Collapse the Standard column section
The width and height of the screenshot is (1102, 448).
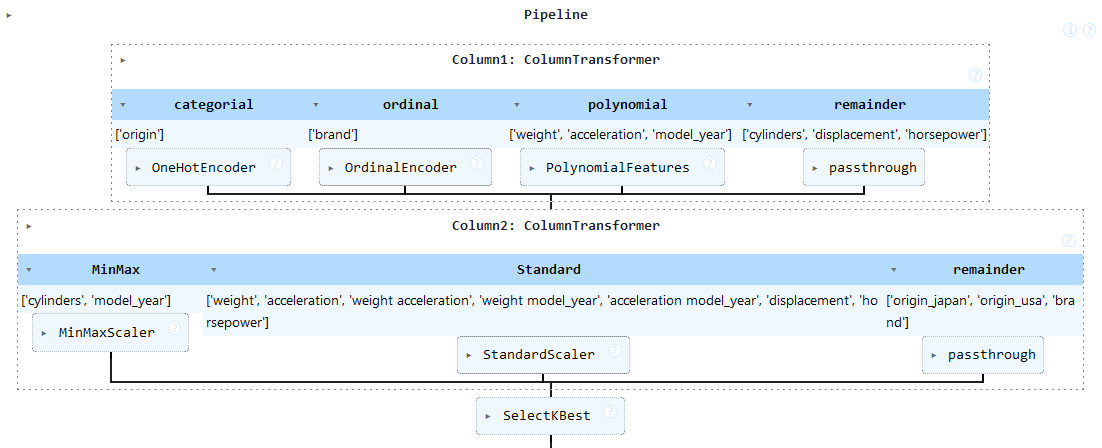coord(213,270)
